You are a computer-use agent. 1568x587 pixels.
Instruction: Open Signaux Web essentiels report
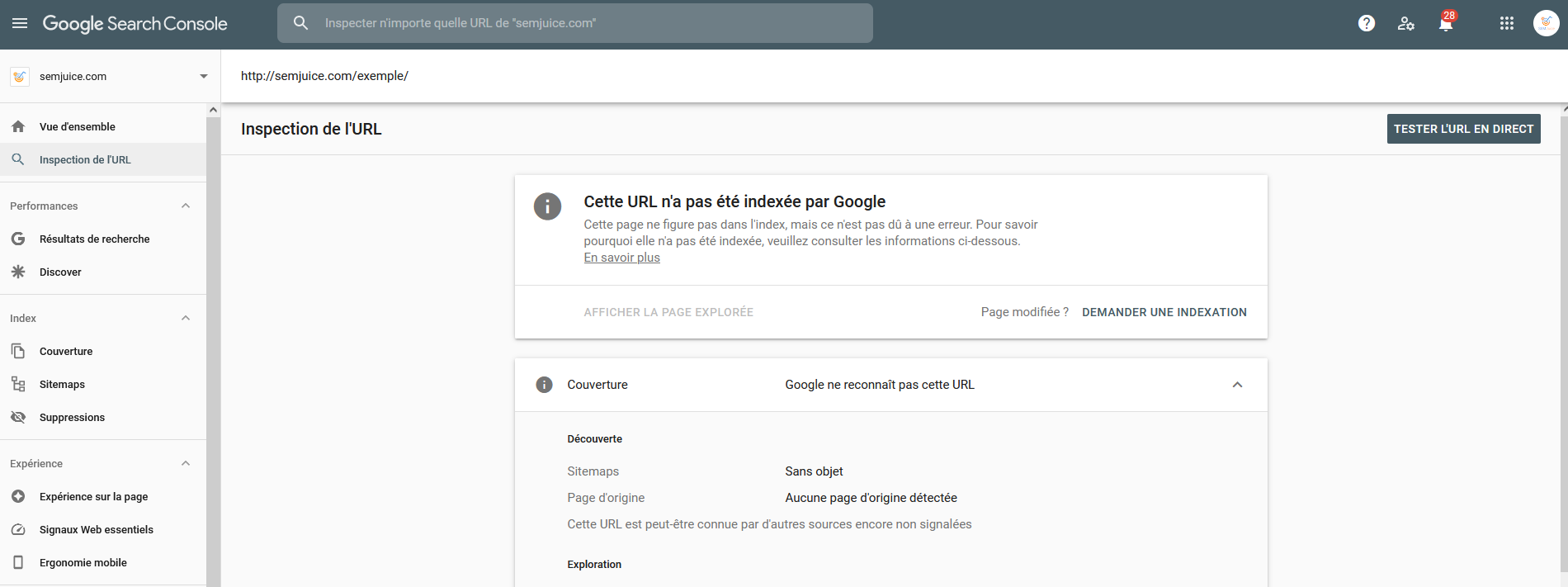click(103, 529)
